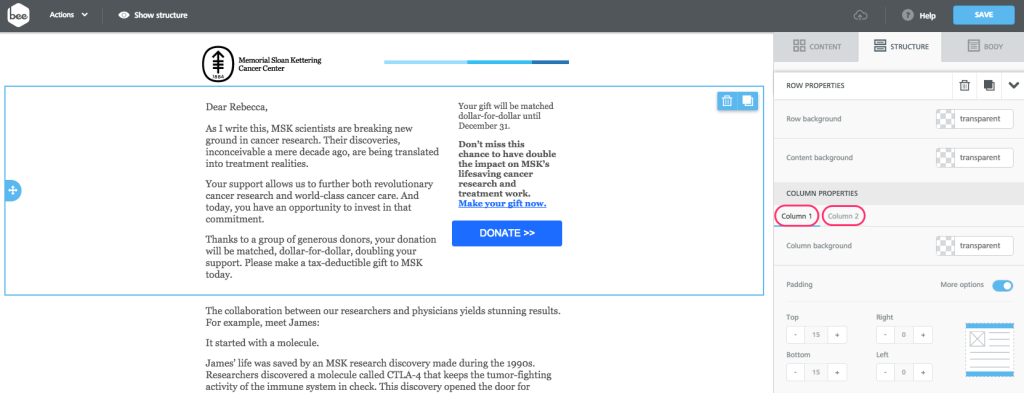The height and width of the screenshot is (393, 1024).
Task: Click the Dear Rebecca greeting text
Action: pyautogui.click(x=236, y=106)
